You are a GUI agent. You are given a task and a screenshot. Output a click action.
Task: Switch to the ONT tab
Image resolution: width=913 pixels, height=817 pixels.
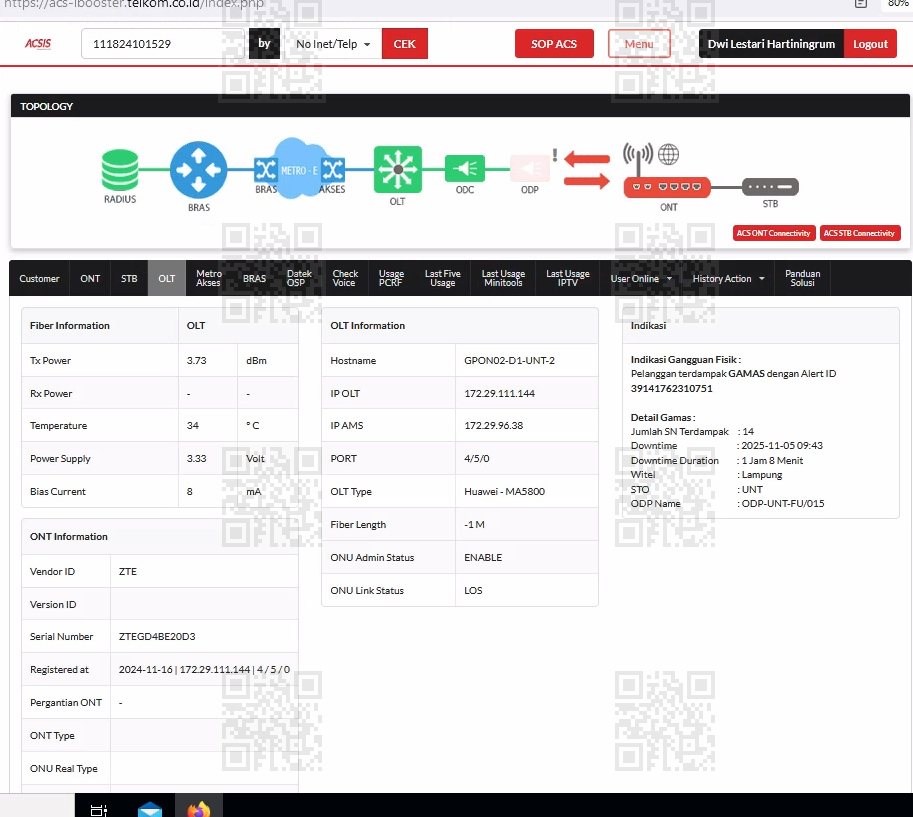click(90, 278)
